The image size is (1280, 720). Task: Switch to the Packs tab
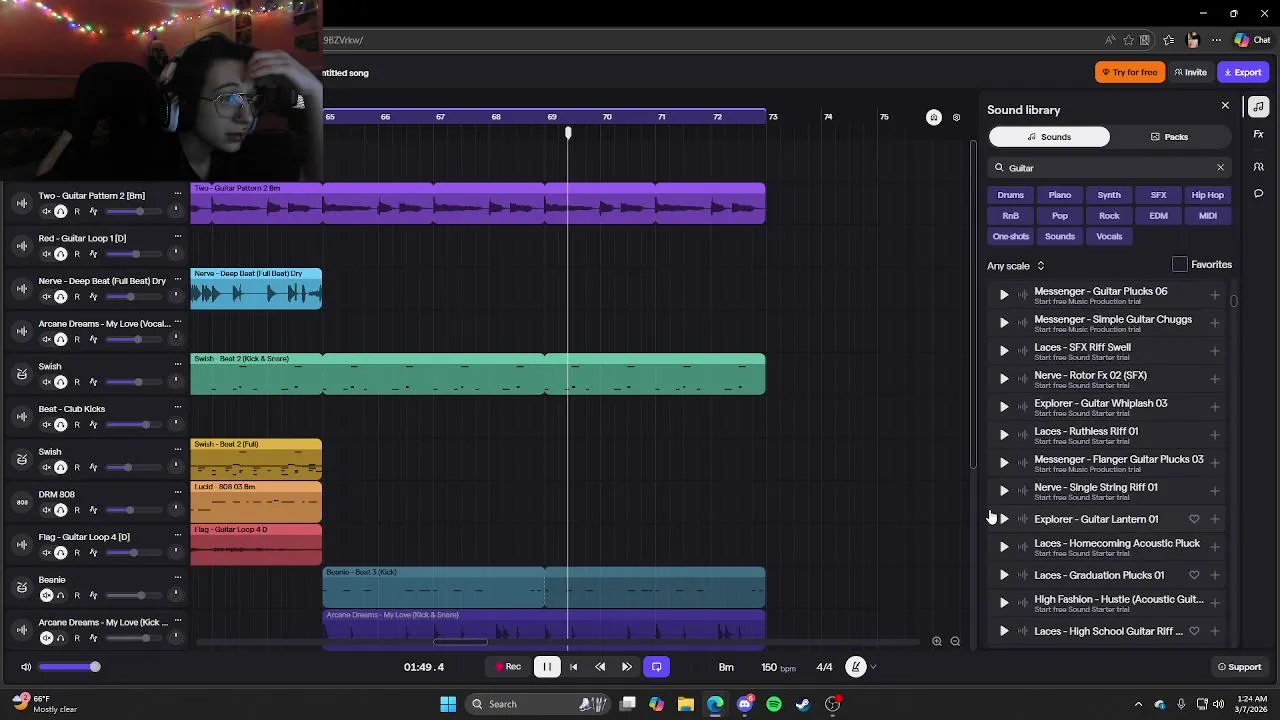click(x=1169, y=137)
